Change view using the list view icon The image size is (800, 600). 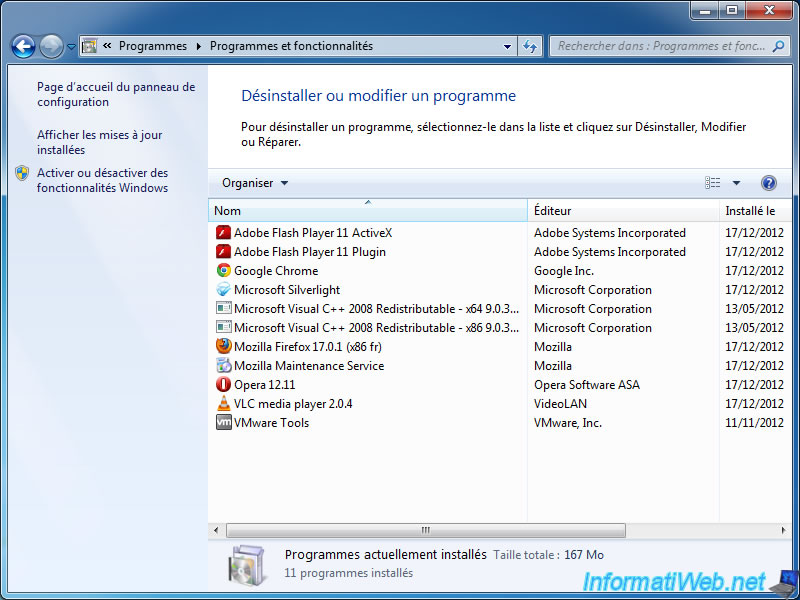point(712,183)
